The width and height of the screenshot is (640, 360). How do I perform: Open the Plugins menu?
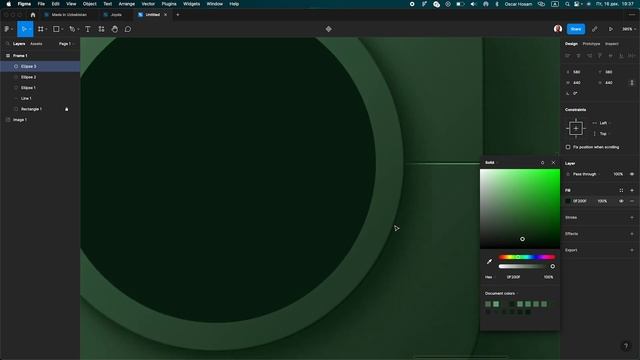click(169, 4)
